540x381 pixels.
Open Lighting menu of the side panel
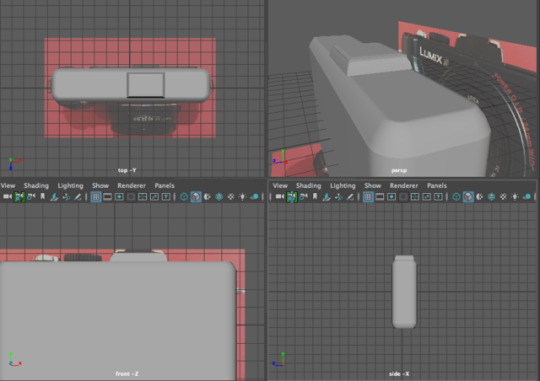coord(343,186)
